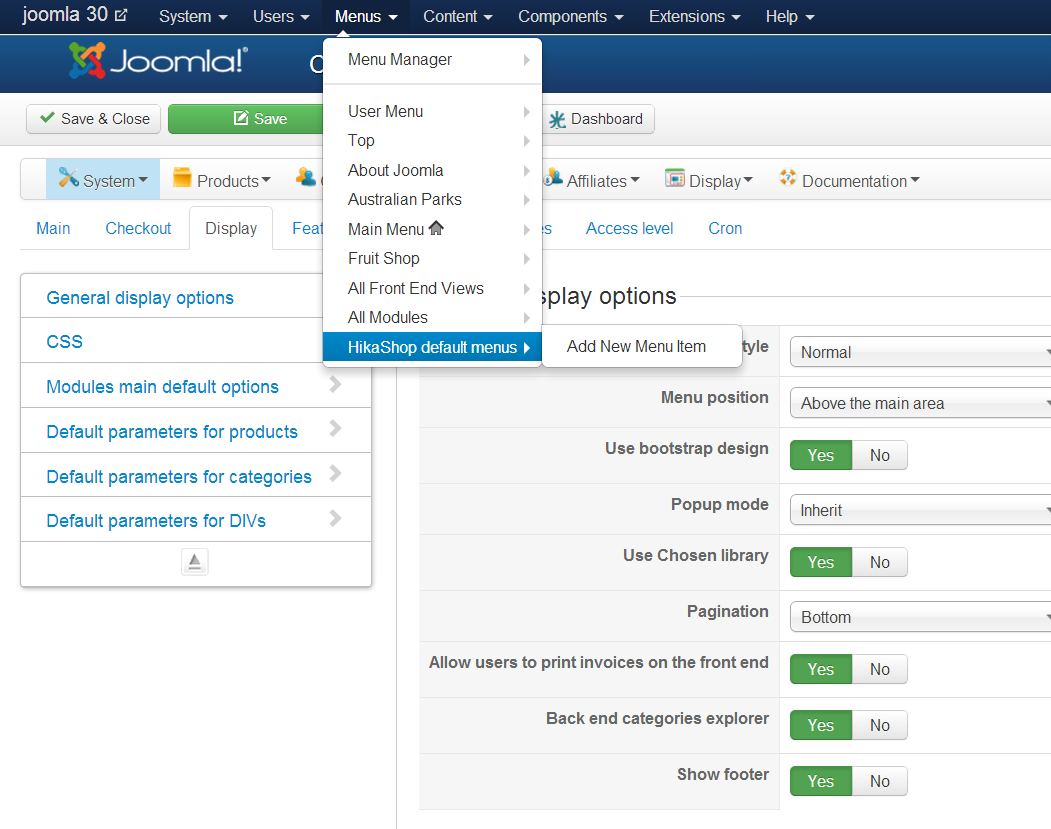The image size is (1051, 829).
Task: Set Show footer to Yes
Action: (820, 781)
